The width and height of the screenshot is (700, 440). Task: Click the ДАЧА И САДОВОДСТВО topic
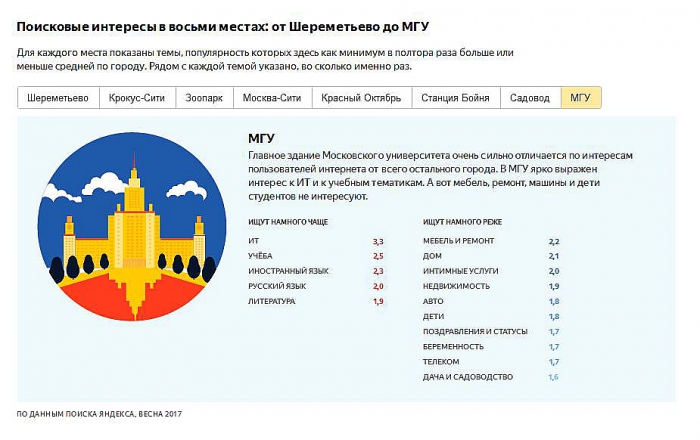click(468, 377)
